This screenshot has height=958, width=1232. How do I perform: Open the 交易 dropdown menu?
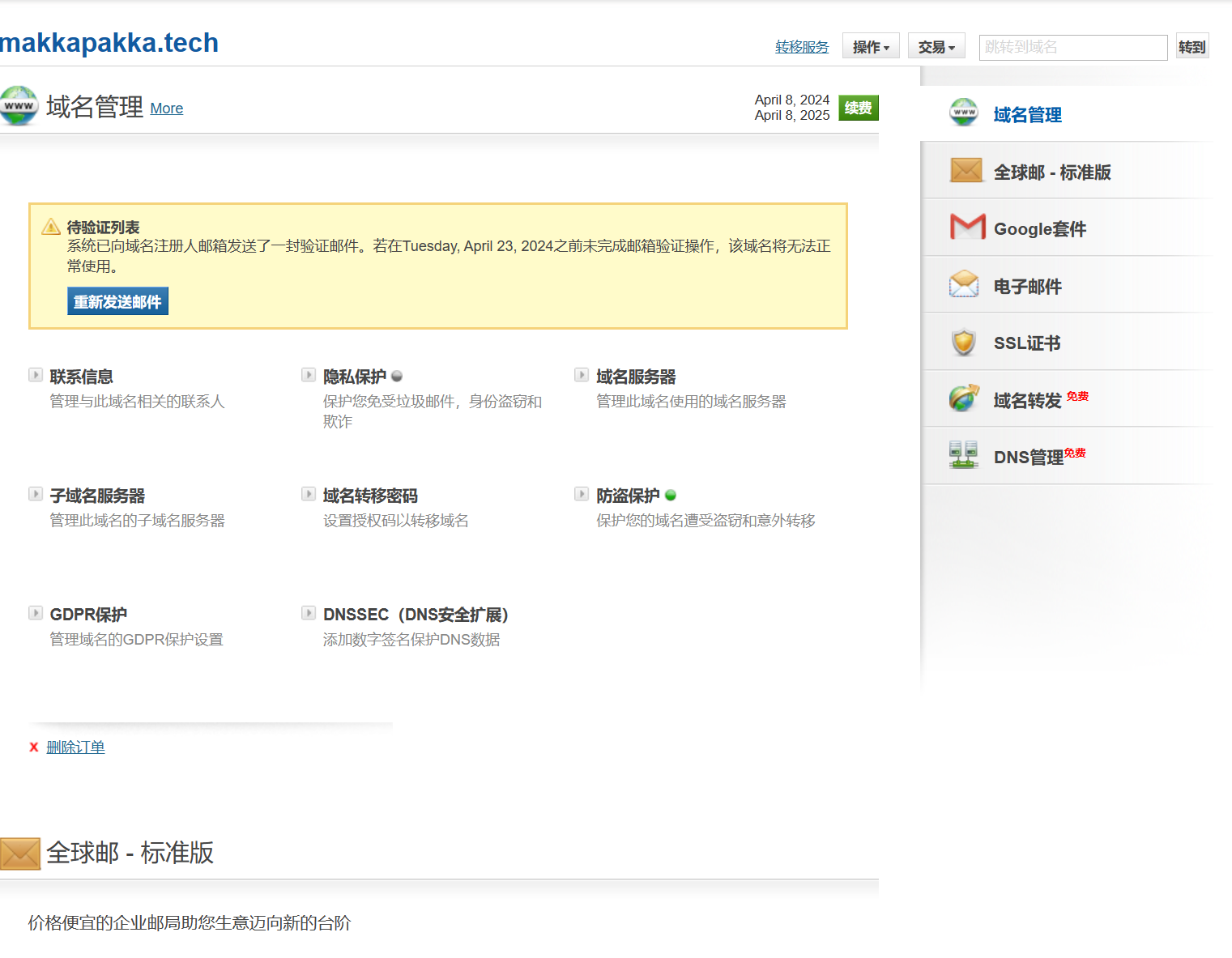936,47
